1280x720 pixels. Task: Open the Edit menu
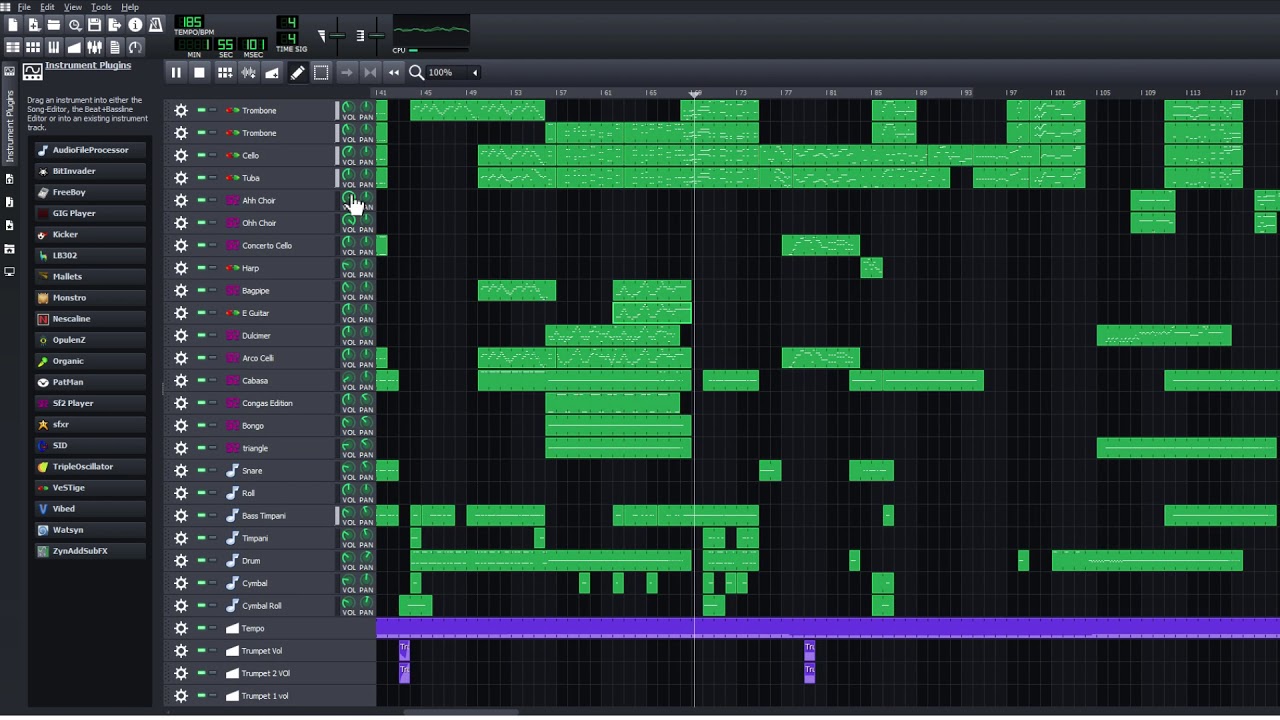(47, 7)
